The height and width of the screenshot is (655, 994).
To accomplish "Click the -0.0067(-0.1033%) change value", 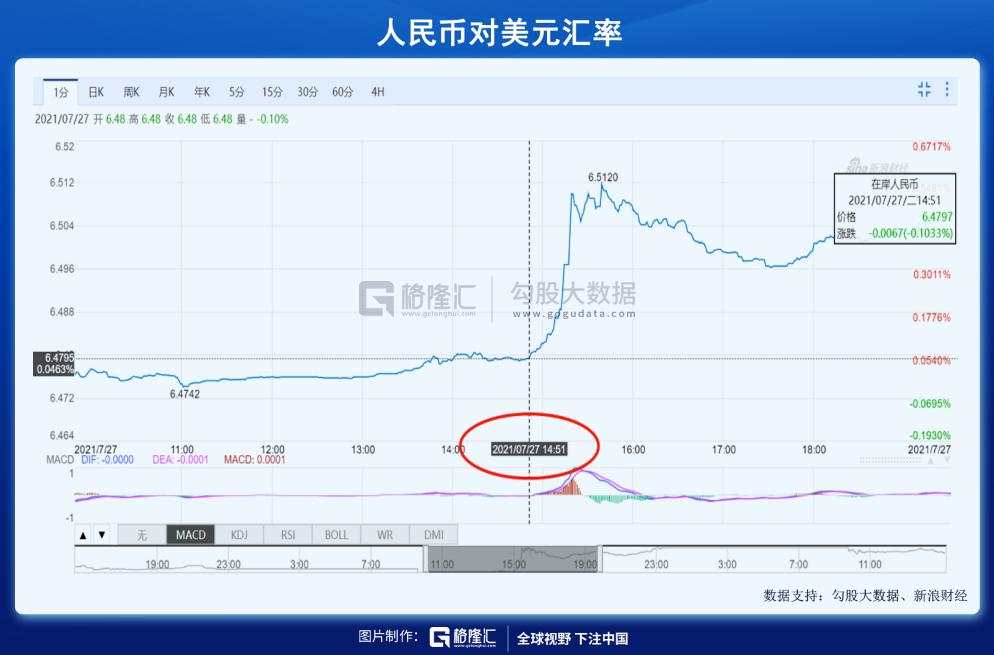I will pyautogui.click(x=910, y=233).
